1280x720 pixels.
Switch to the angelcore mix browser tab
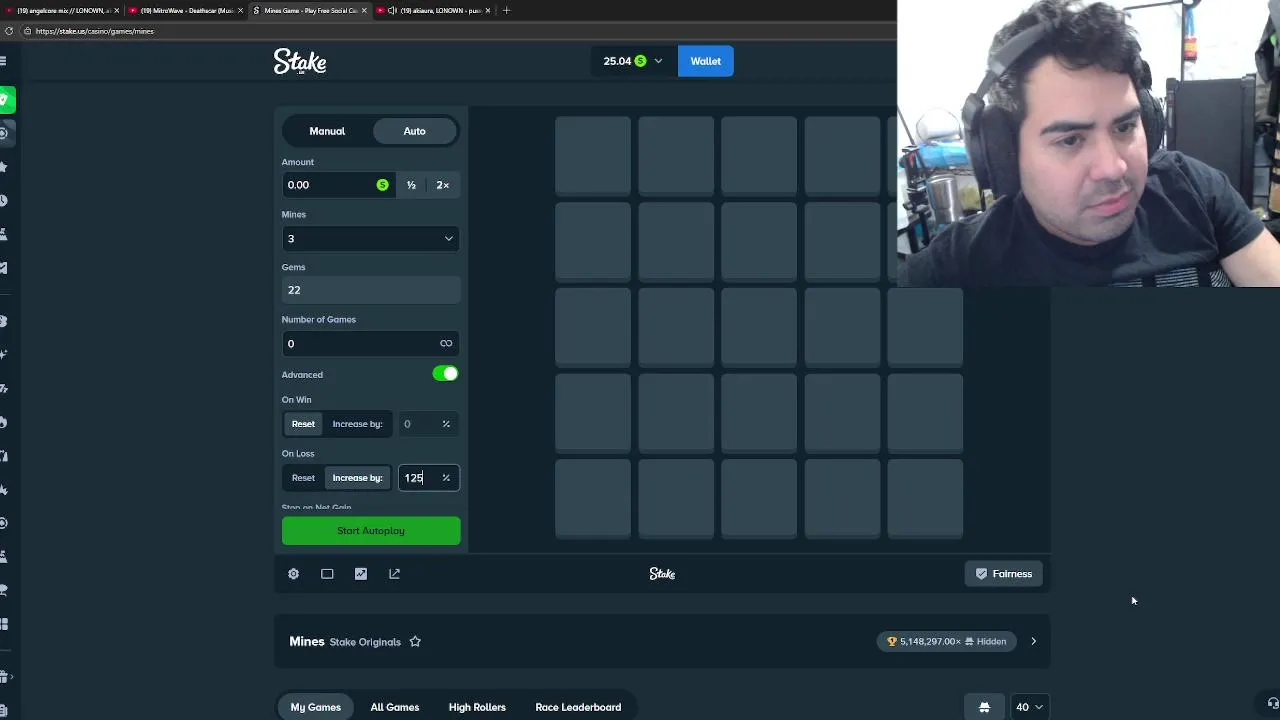click(62, 10)
